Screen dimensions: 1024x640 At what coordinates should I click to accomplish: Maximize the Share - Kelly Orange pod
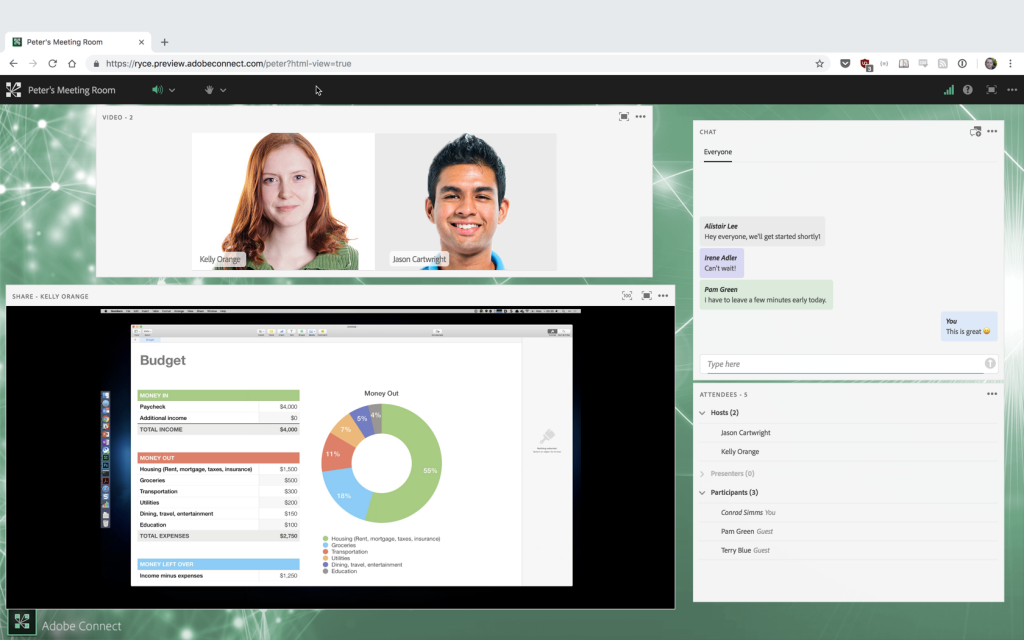(x=646, y=296)
